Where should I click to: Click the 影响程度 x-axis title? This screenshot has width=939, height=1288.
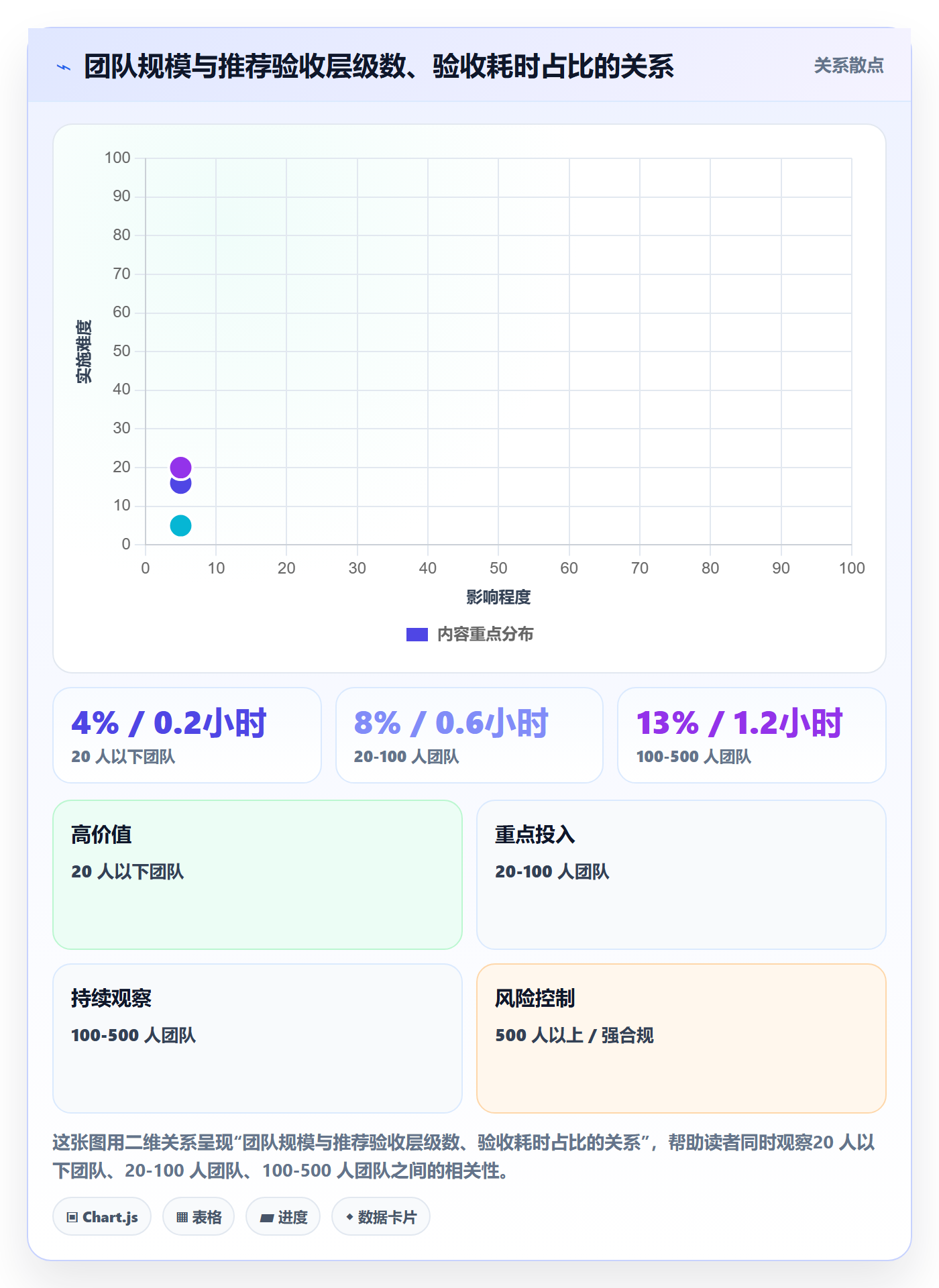click(498, 597)
